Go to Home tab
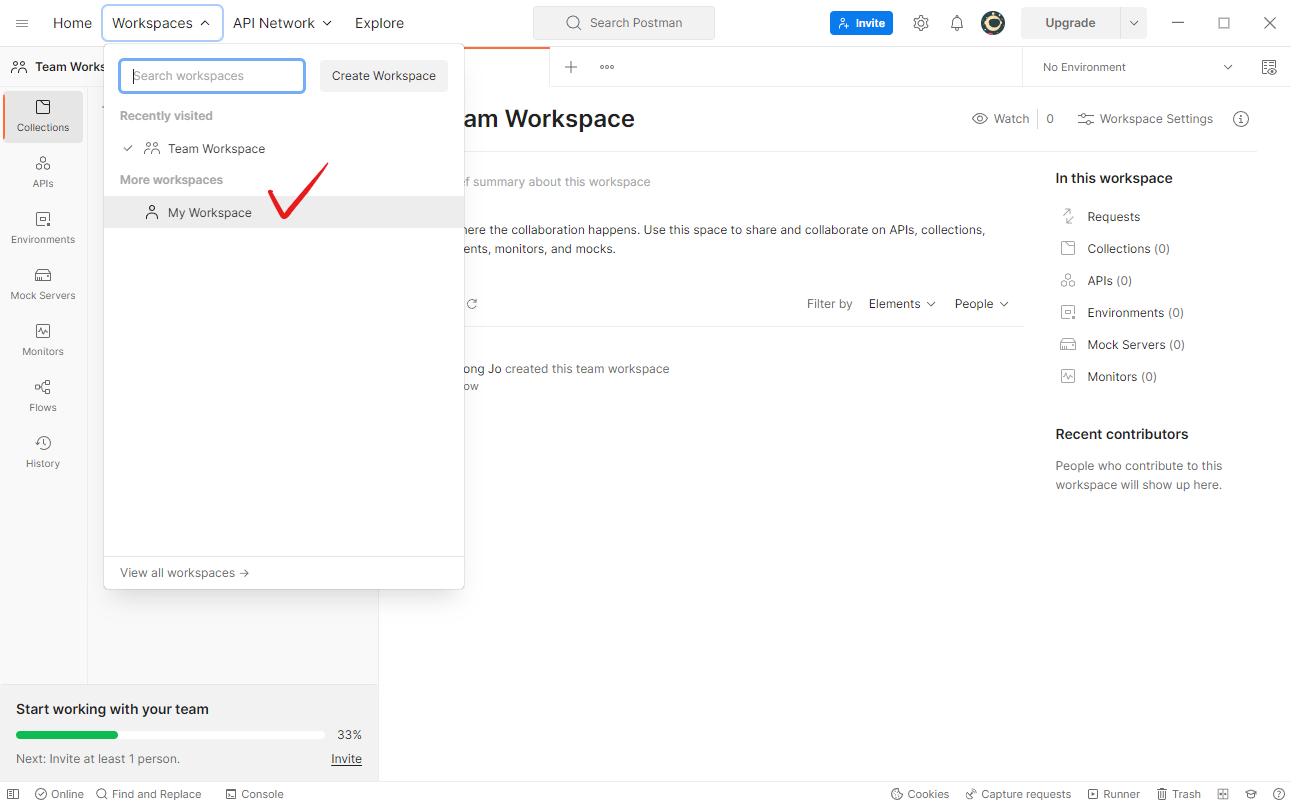 point(72,23)
